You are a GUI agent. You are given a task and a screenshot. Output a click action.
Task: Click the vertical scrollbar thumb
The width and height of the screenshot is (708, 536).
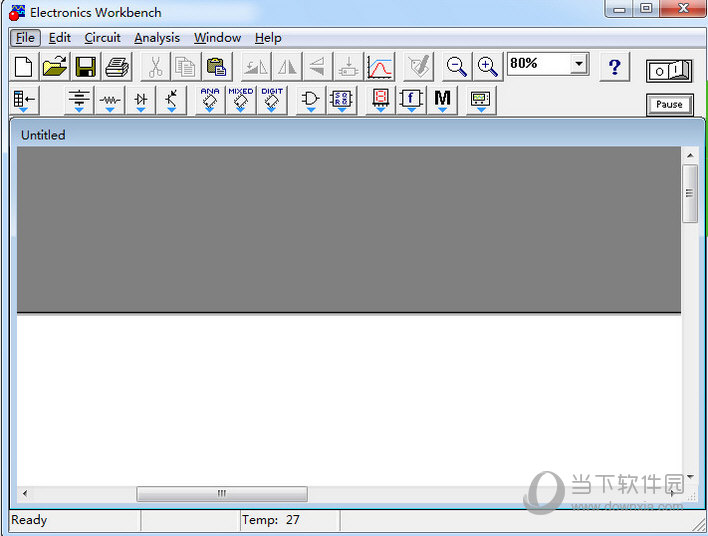pyautogui.click(x=689, y=193)
